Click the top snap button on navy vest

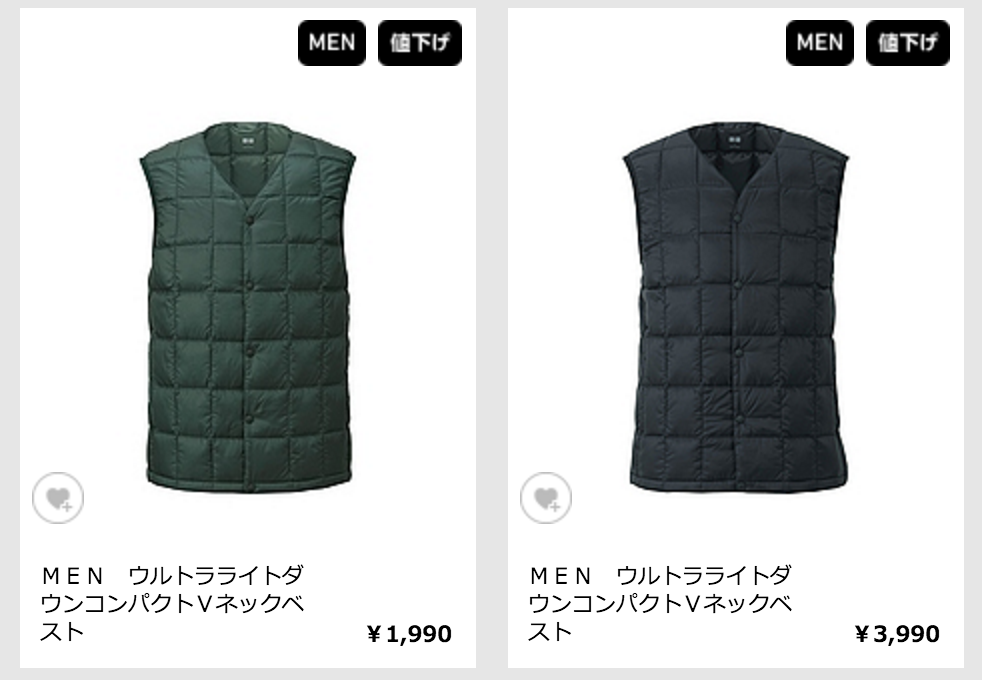(737, 219)
